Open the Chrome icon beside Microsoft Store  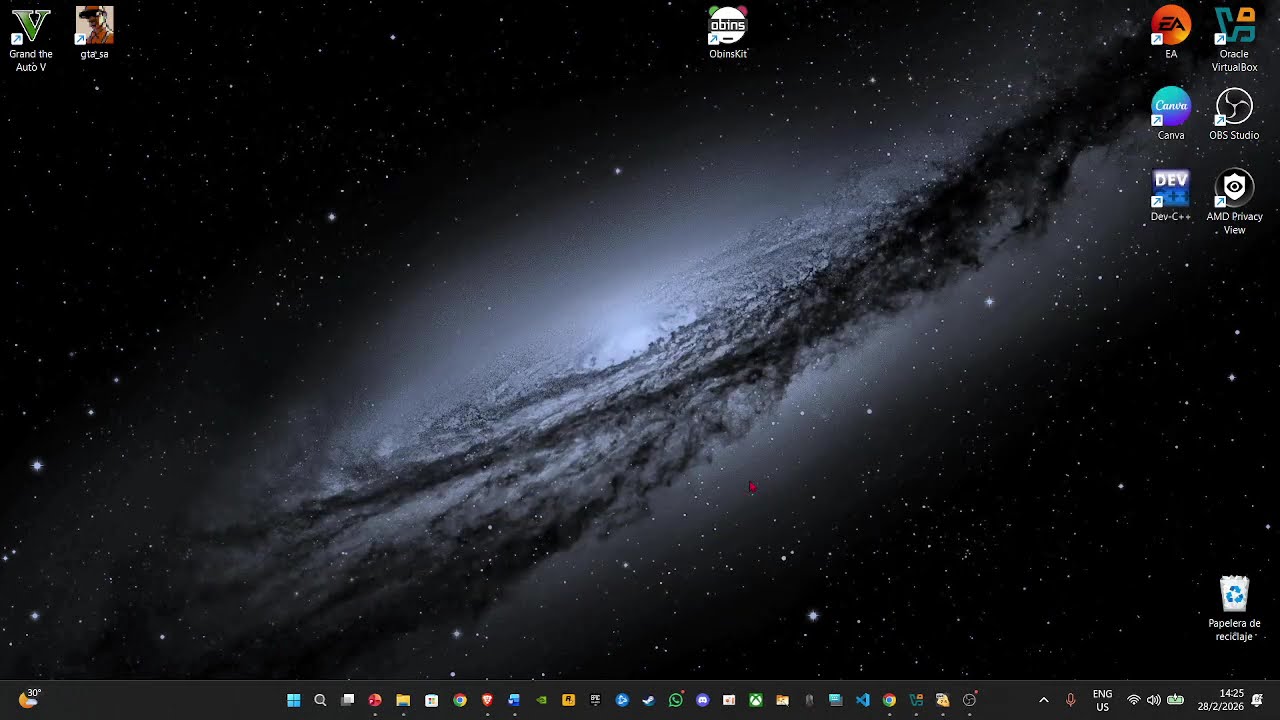click(x=459, y=700)
